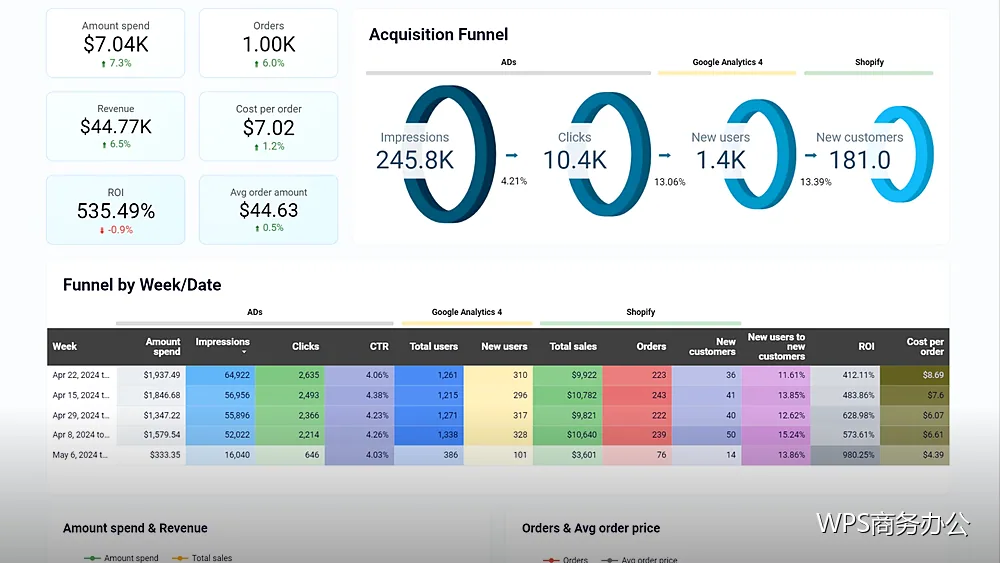Click the Orders & Avg order price title

tap(591, 528)
